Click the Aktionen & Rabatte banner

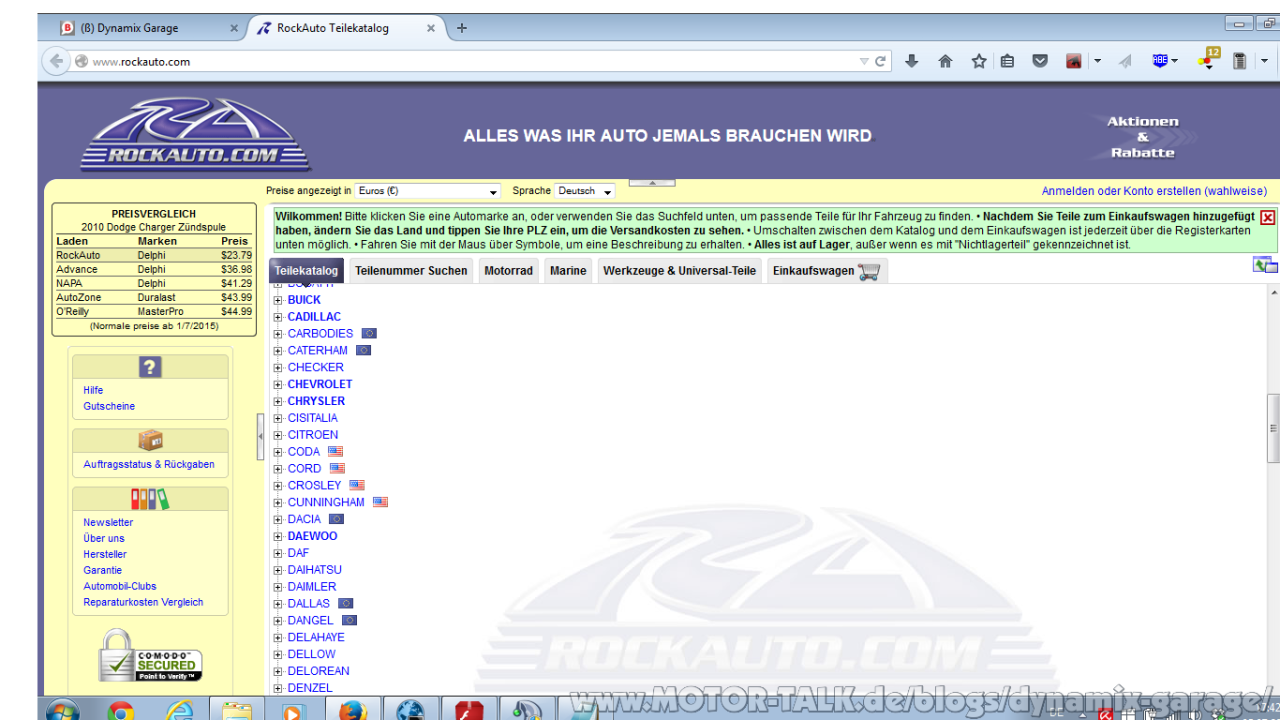tap(1143, 137)
